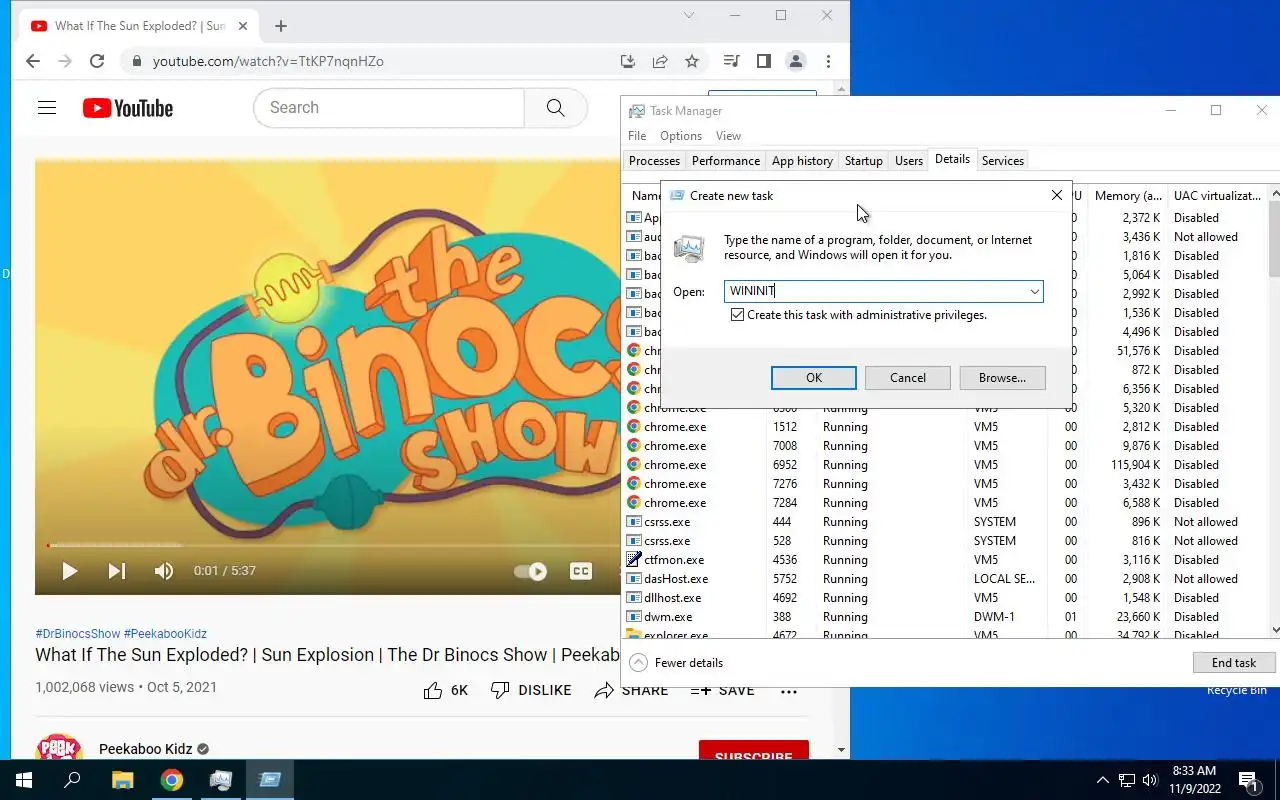Toggle administrative privileges checkbox

click(x=737, y=315)
